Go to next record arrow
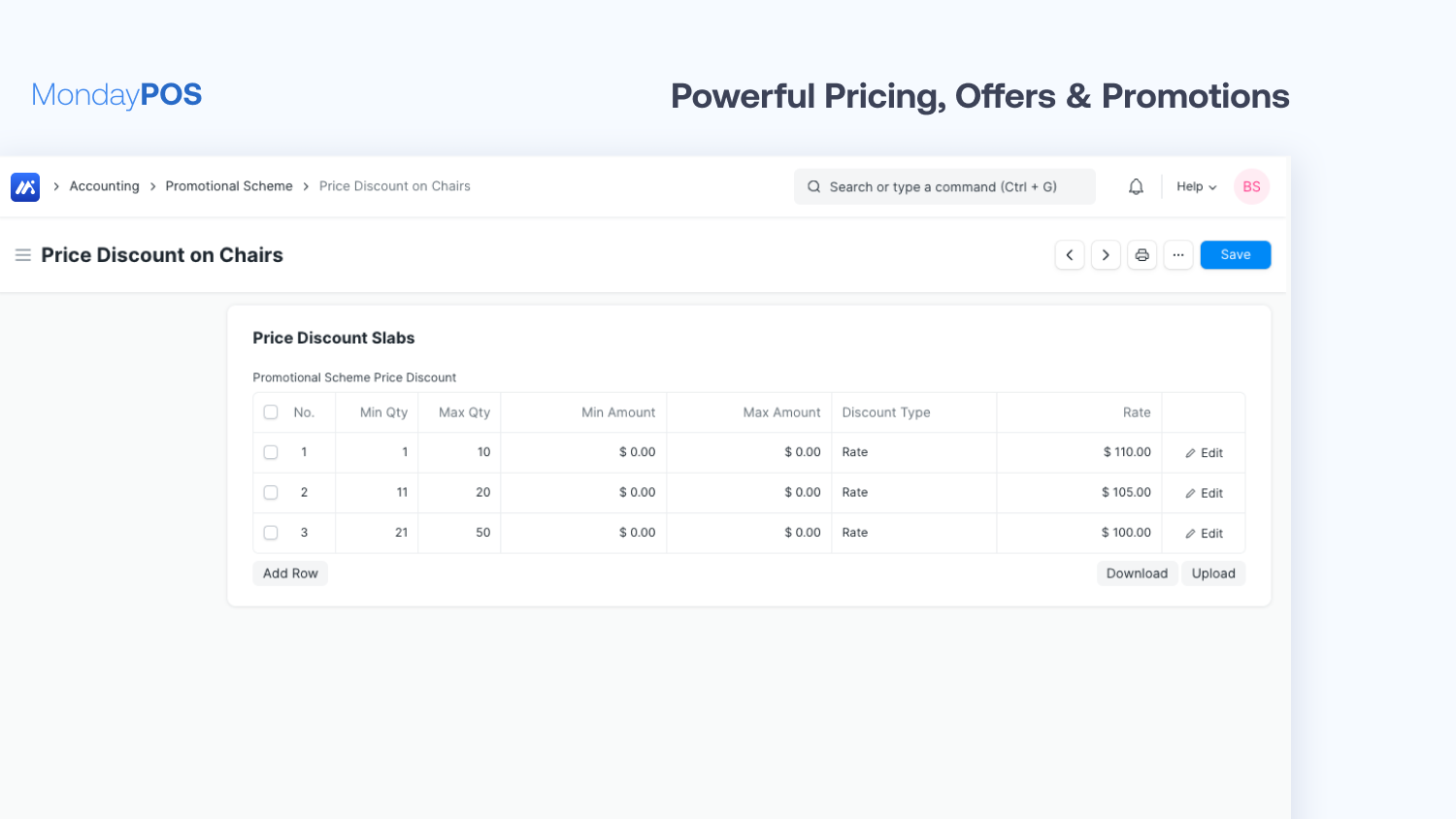Screen dimensions: 1456x819 click(1106, 255)
